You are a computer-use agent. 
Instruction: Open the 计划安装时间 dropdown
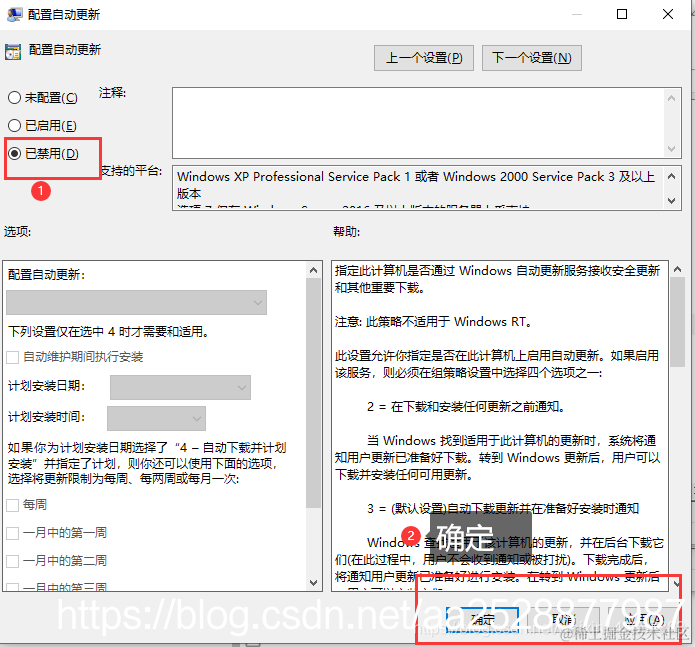(156, 418)
